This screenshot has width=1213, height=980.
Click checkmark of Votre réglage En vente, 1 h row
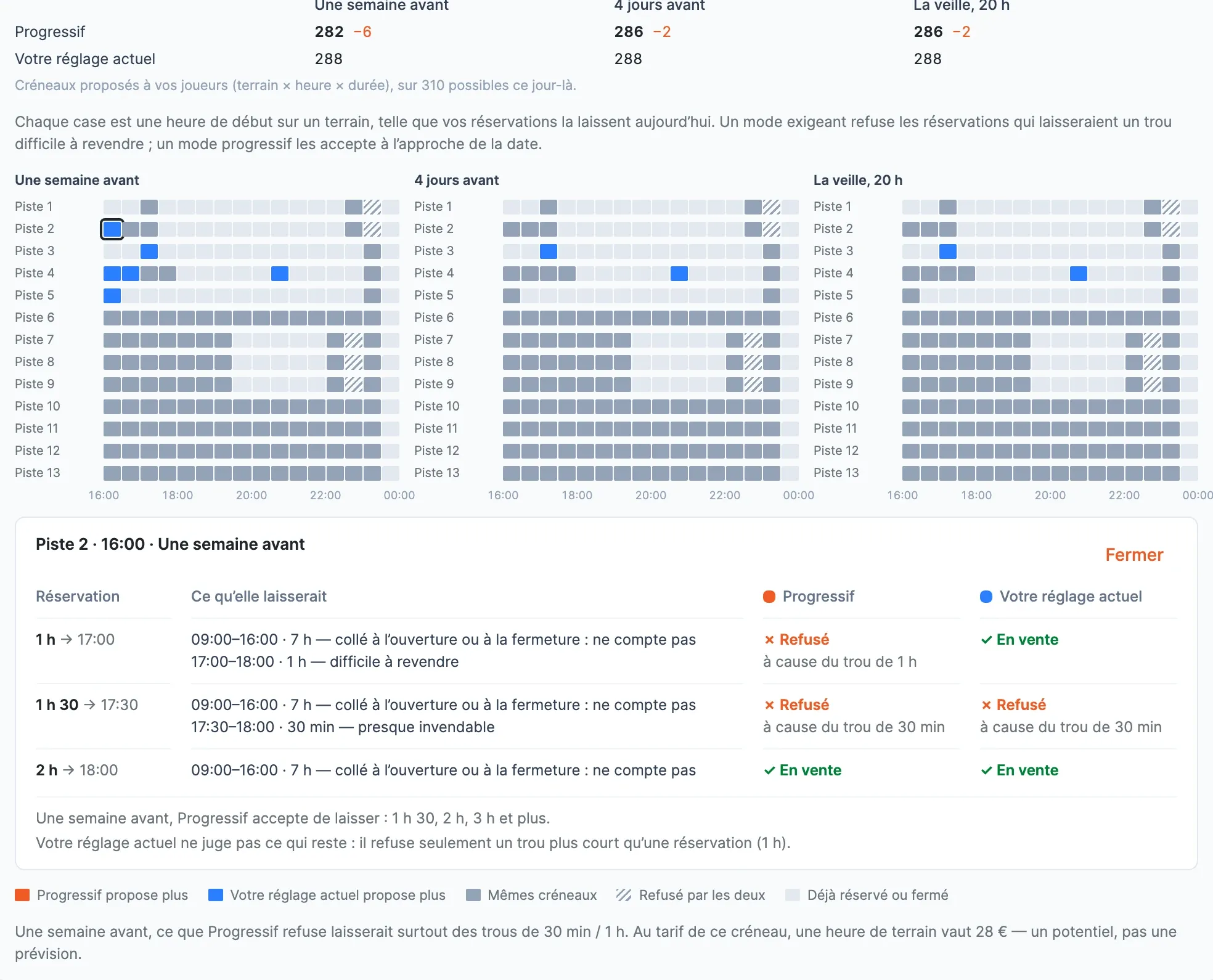(x=986, y=640)
